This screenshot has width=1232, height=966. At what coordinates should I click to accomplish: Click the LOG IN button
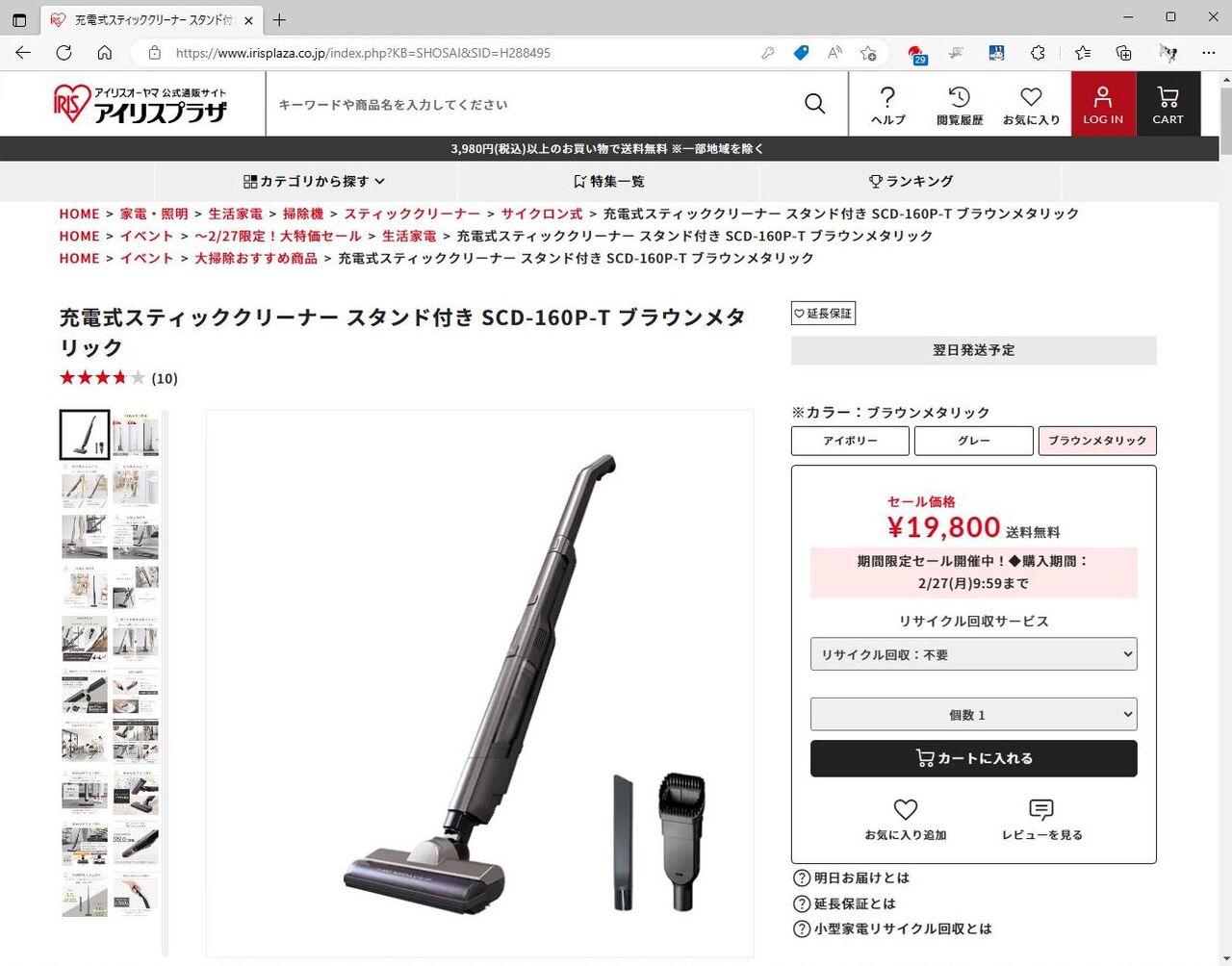pos(1103,104)
